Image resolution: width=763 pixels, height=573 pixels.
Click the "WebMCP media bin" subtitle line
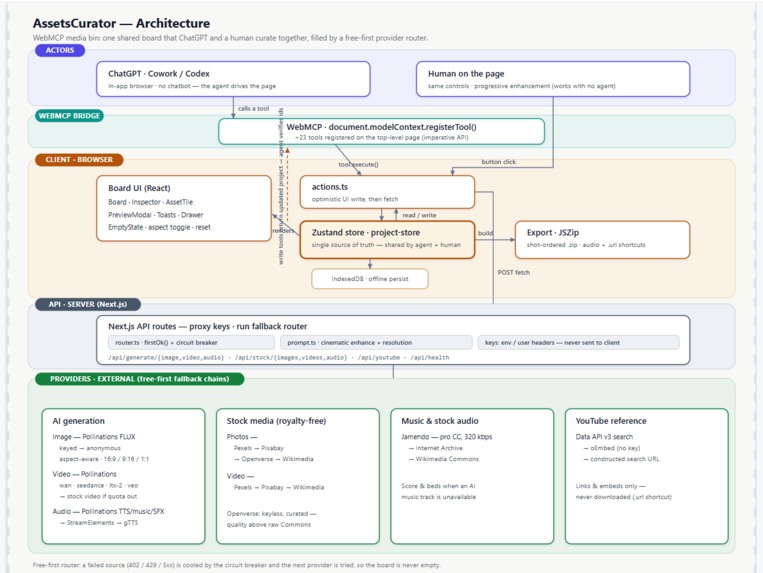230,37
